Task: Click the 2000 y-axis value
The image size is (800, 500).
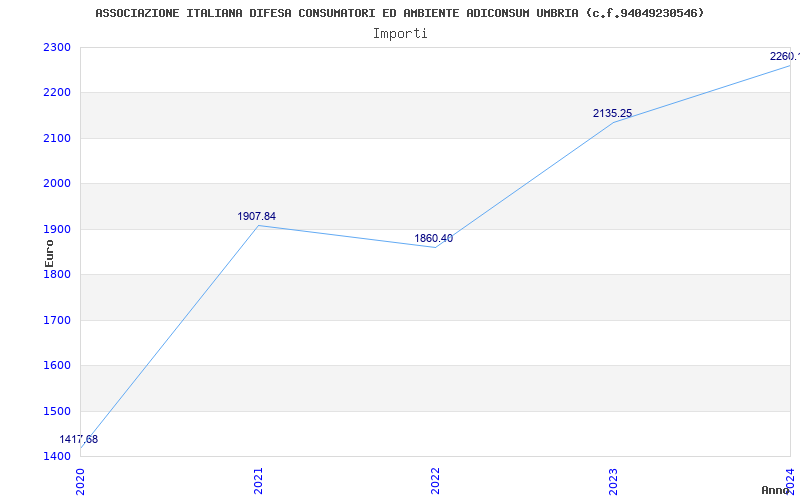Action: click(x=57, y=184)
